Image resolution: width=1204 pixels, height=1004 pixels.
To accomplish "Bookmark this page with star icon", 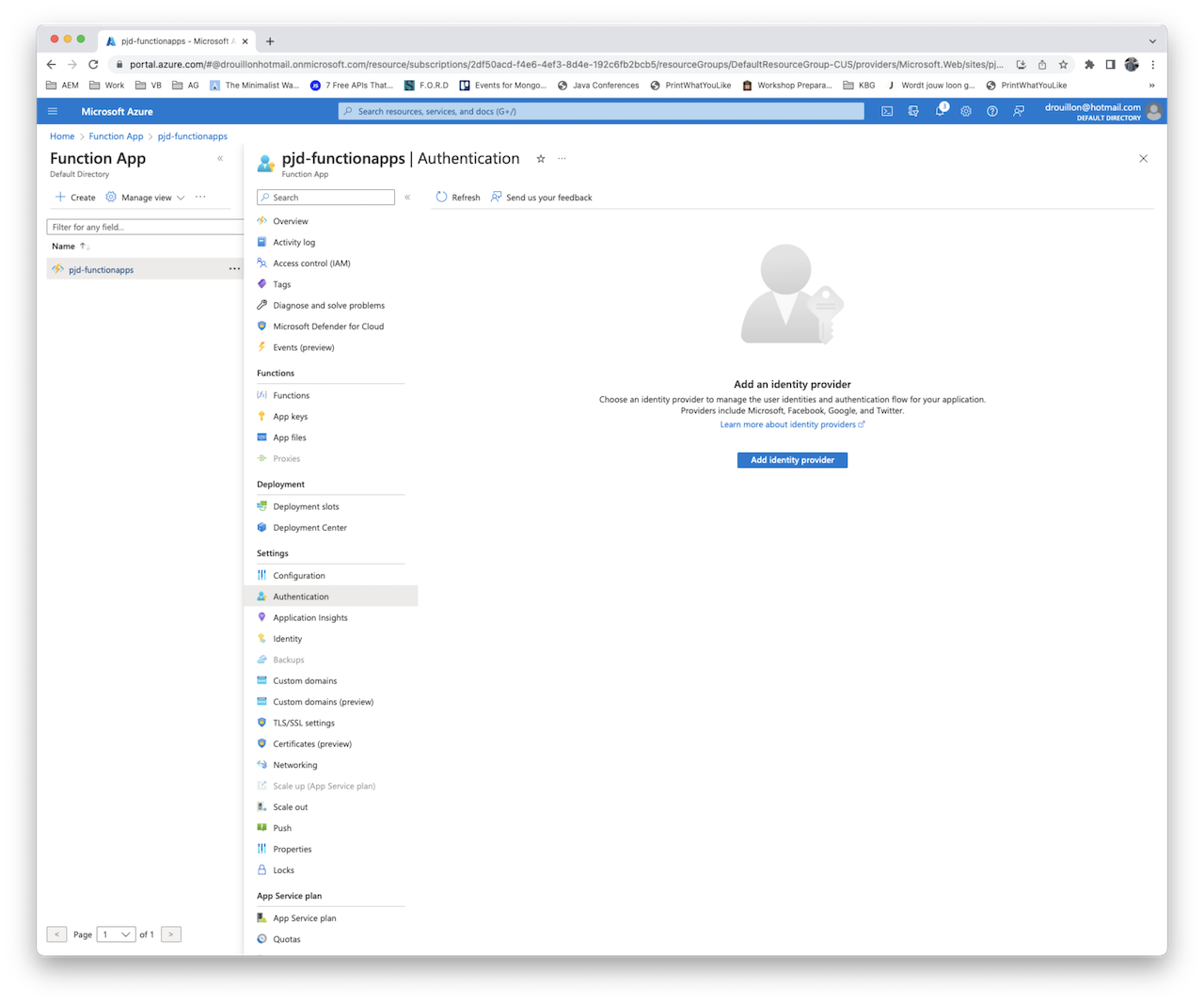I will tap(1063, 64).
